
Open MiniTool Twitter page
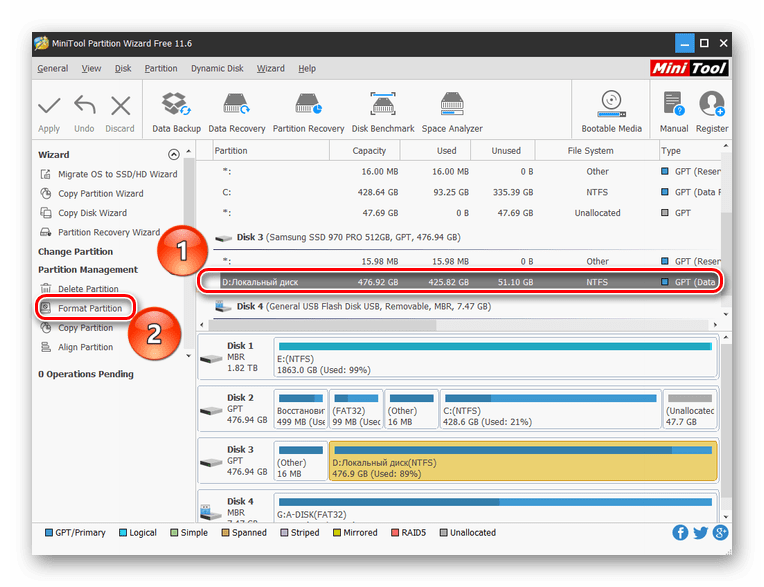700,533
